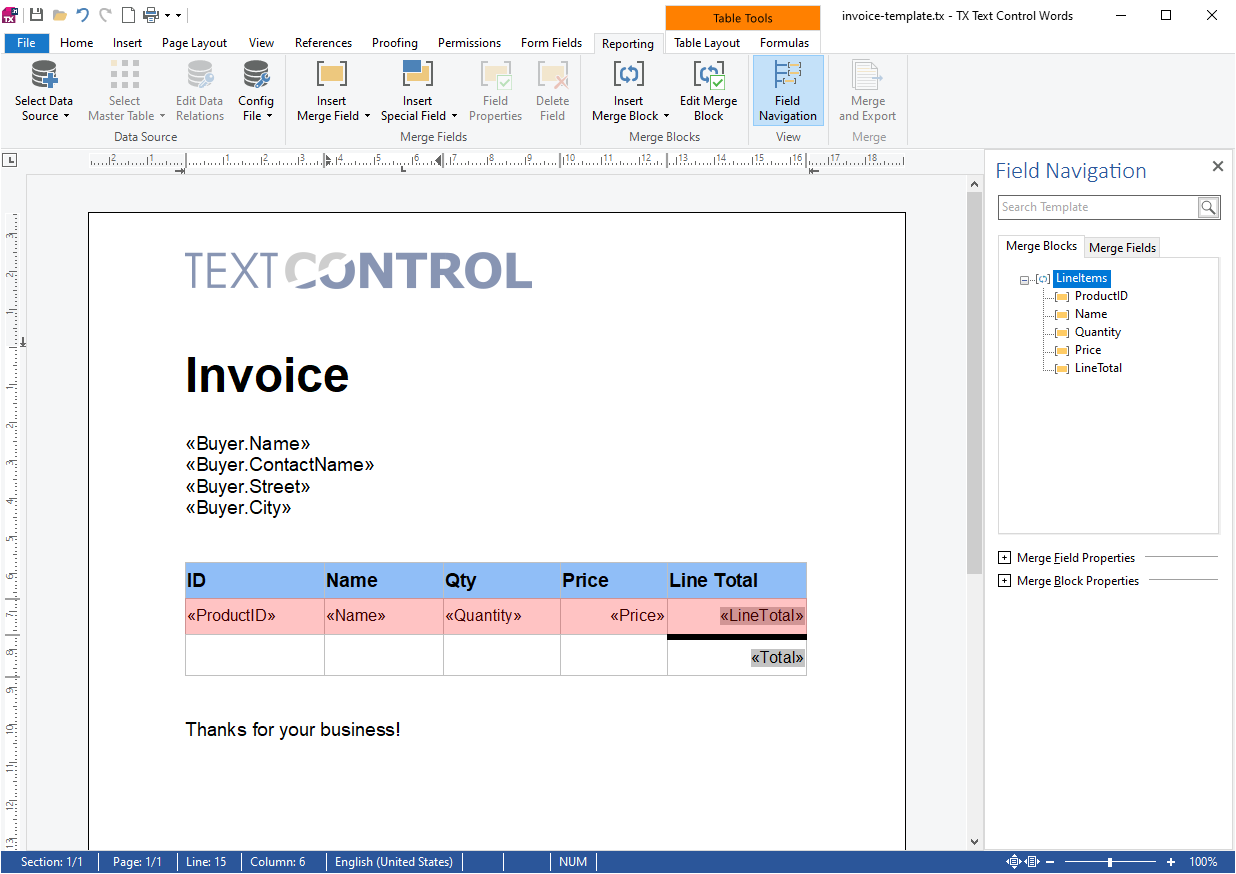The height and width of the screenshot is (874, 1236).
Task: Open the quick access toolbar customize arrow
Action: click(178, 16)
